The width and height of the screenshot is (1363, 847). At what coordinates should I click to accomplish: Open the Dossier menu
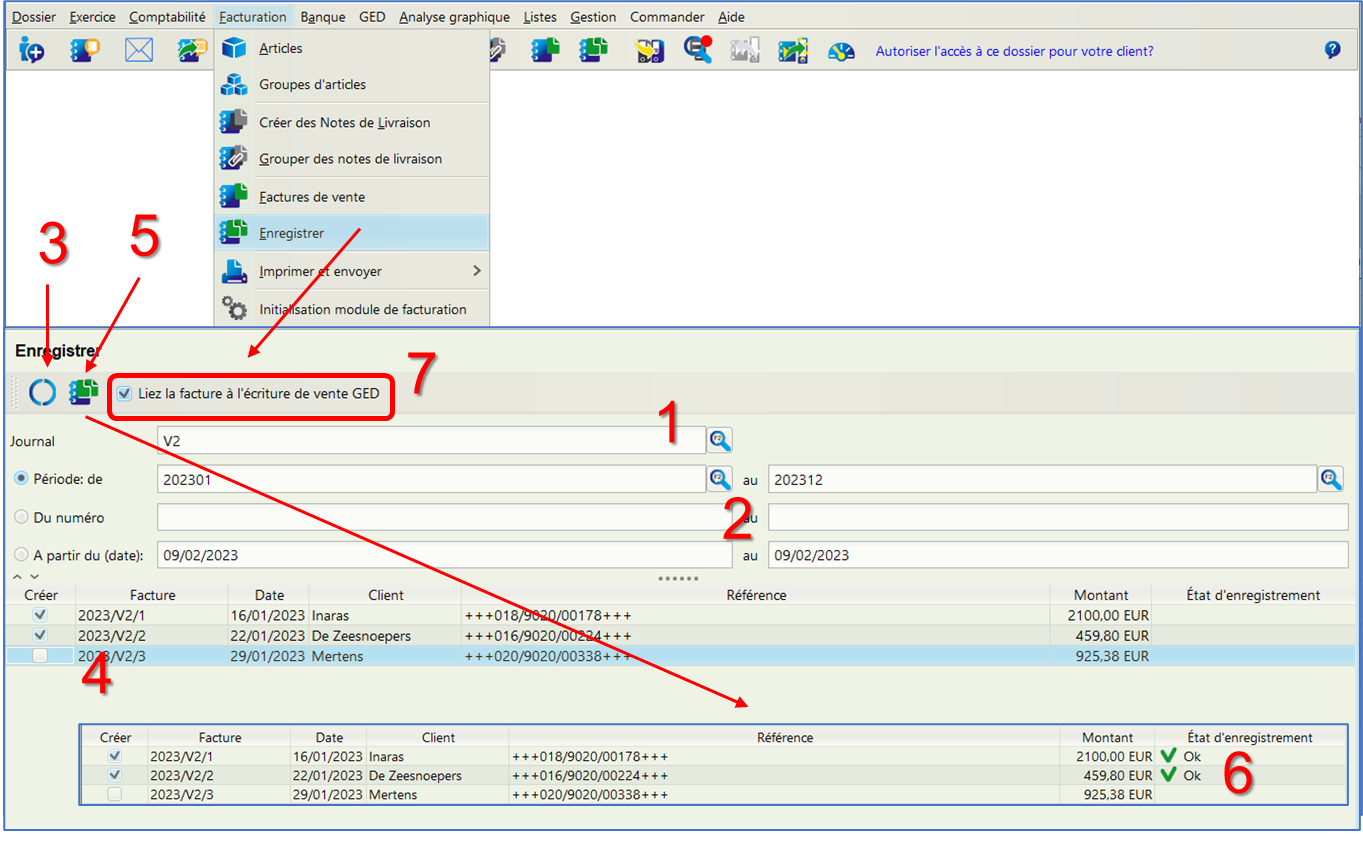pos(34,17)
